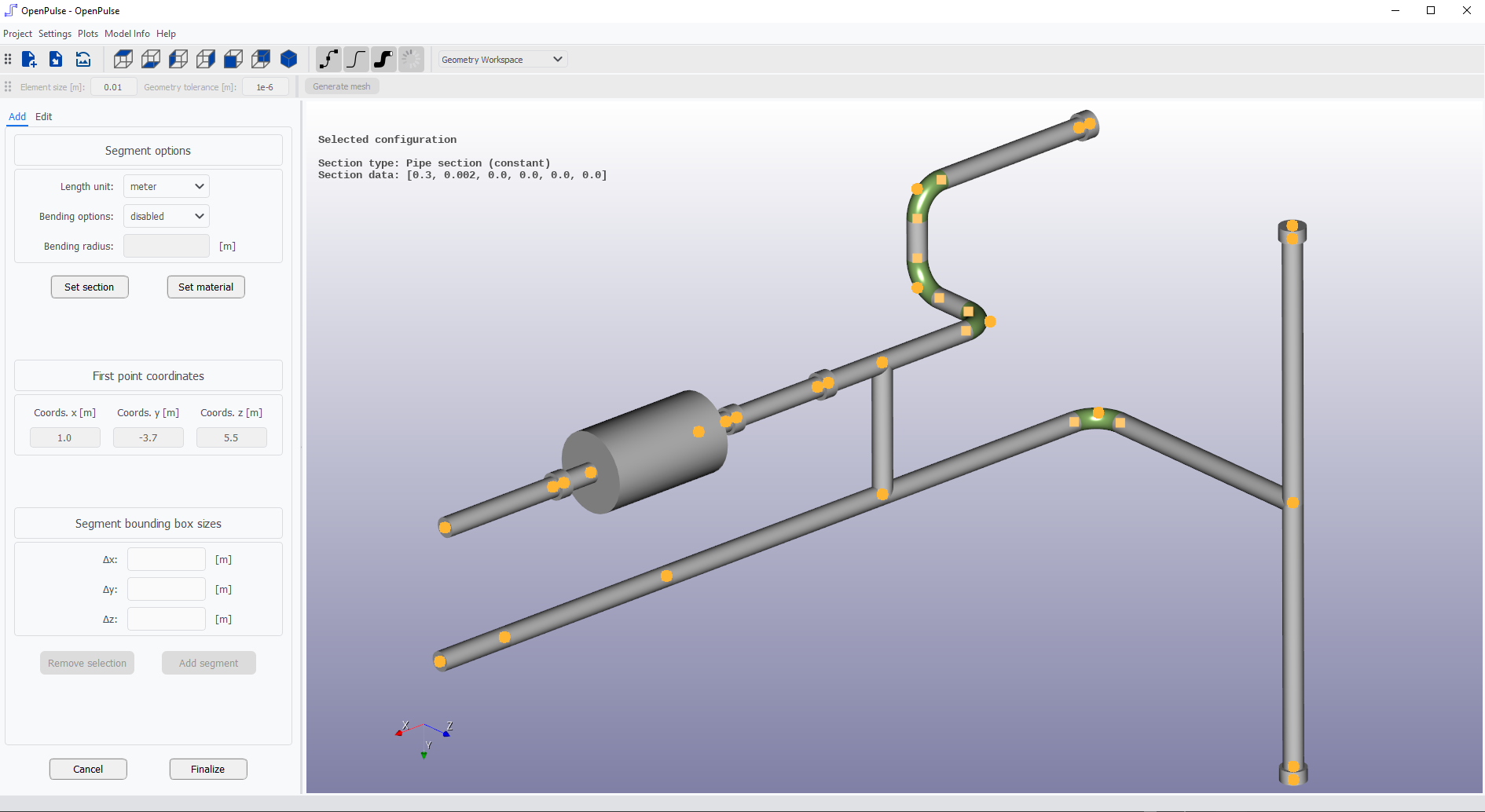Screen dimensions: 1485x812
Task: Click the import project file icon
Action: tap(55, 59)
